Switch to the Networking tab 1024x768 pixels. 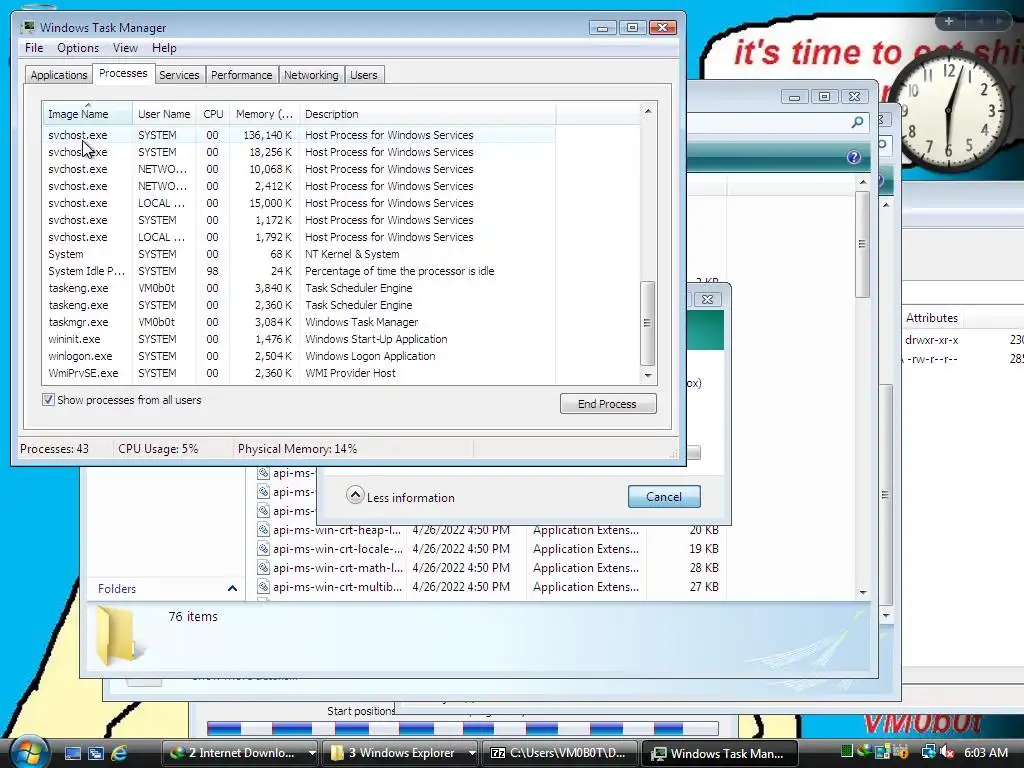tap(311, 75)
